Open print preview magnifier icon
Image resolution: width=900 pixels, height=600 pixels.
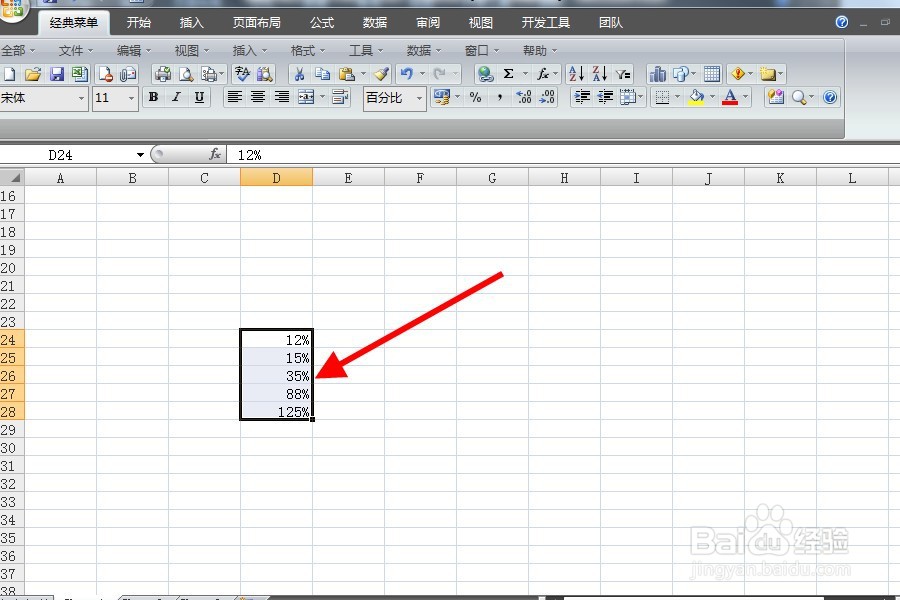pyautogui.click(x=186, y=74)
